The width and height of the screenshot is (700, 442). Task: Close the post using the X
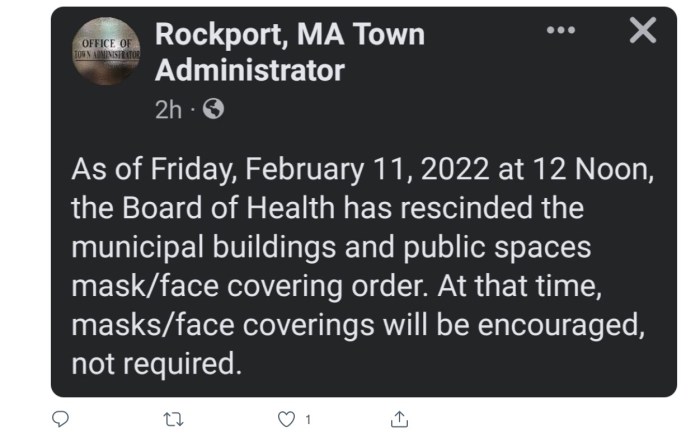click(x=643, y=31)
